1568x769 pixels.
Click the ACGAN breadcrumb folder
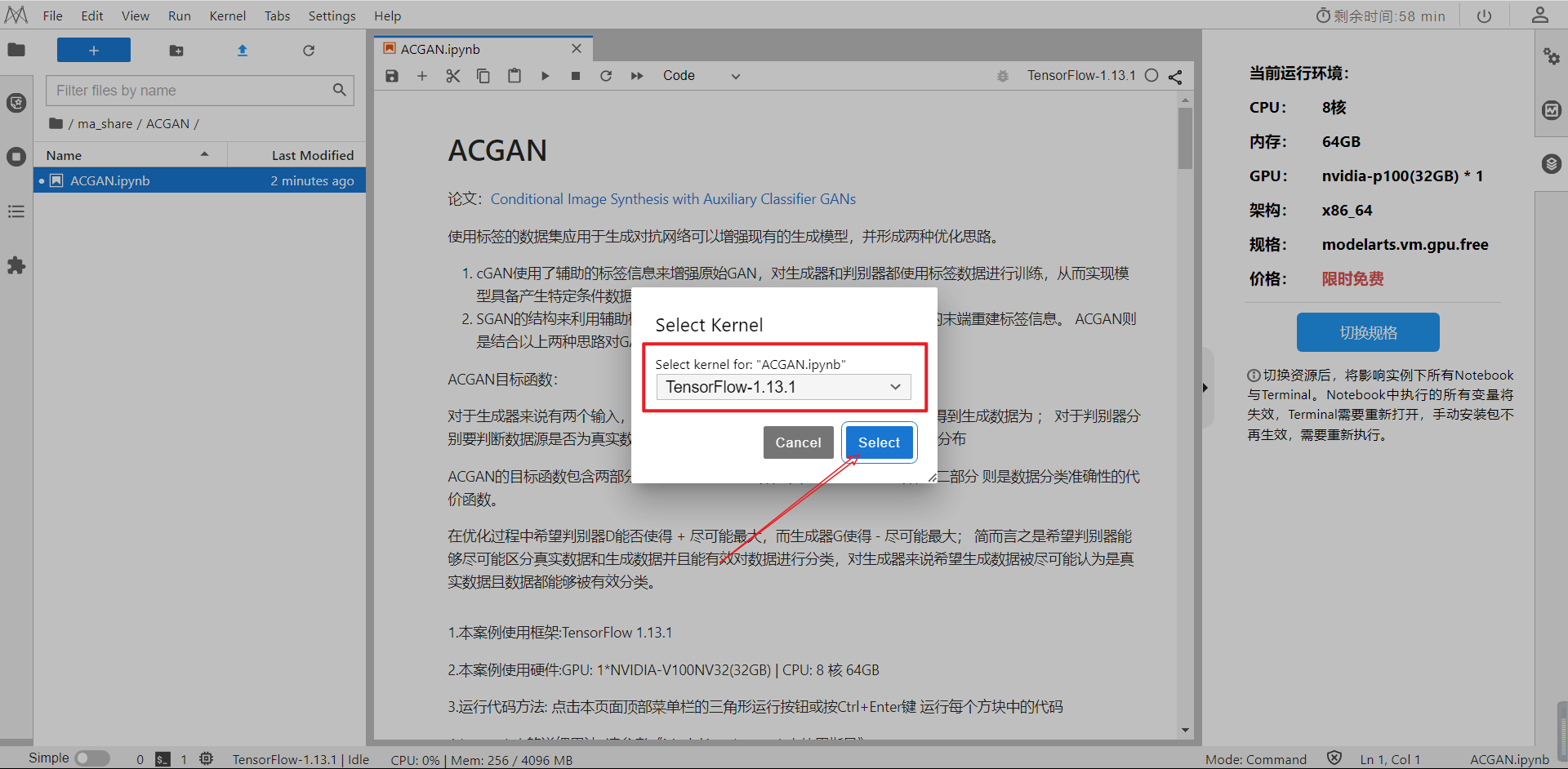[x=167, y=124]
